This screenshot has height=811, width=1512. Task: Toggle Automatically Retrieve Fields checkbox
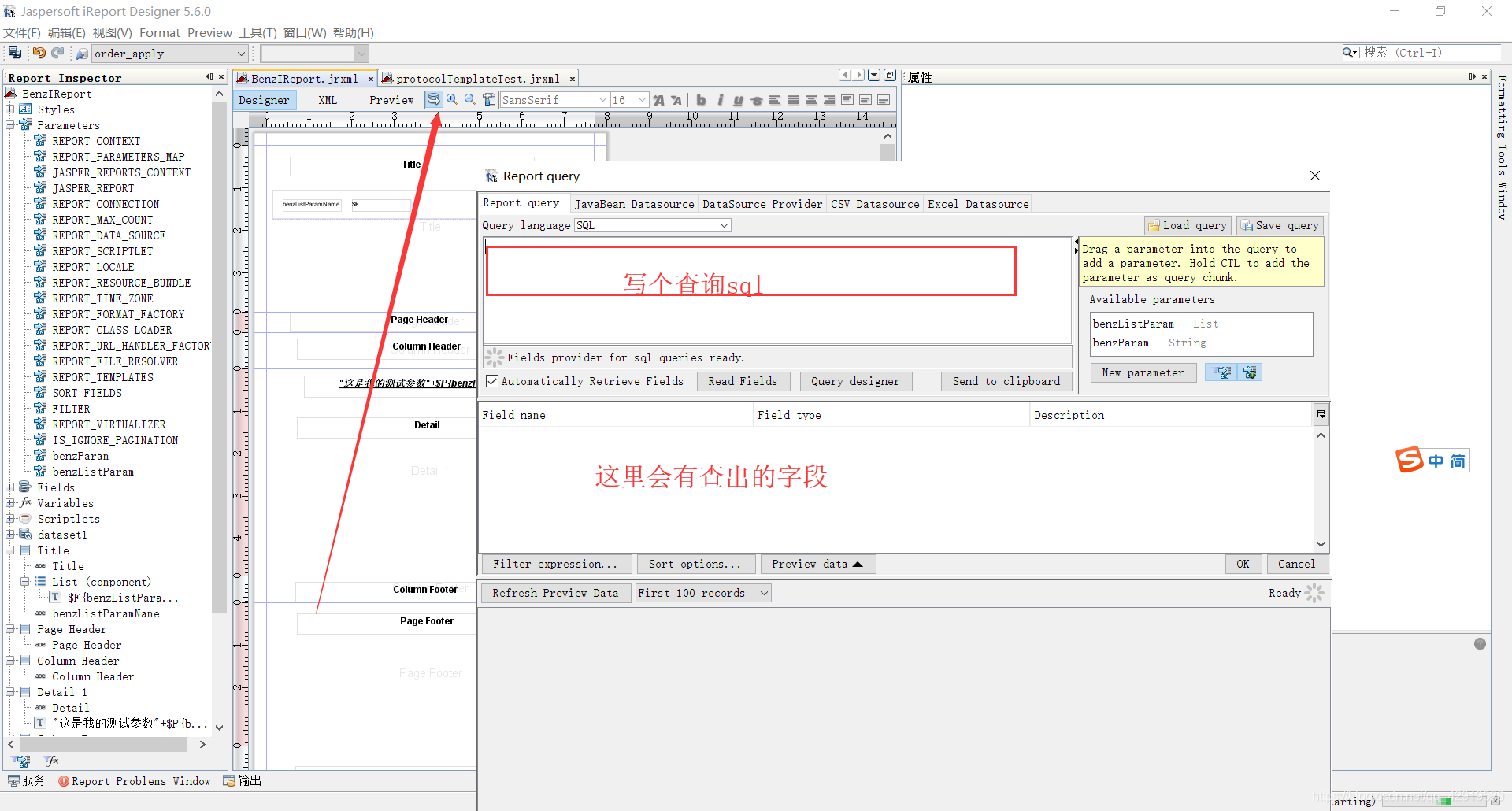tap(492, 381)
